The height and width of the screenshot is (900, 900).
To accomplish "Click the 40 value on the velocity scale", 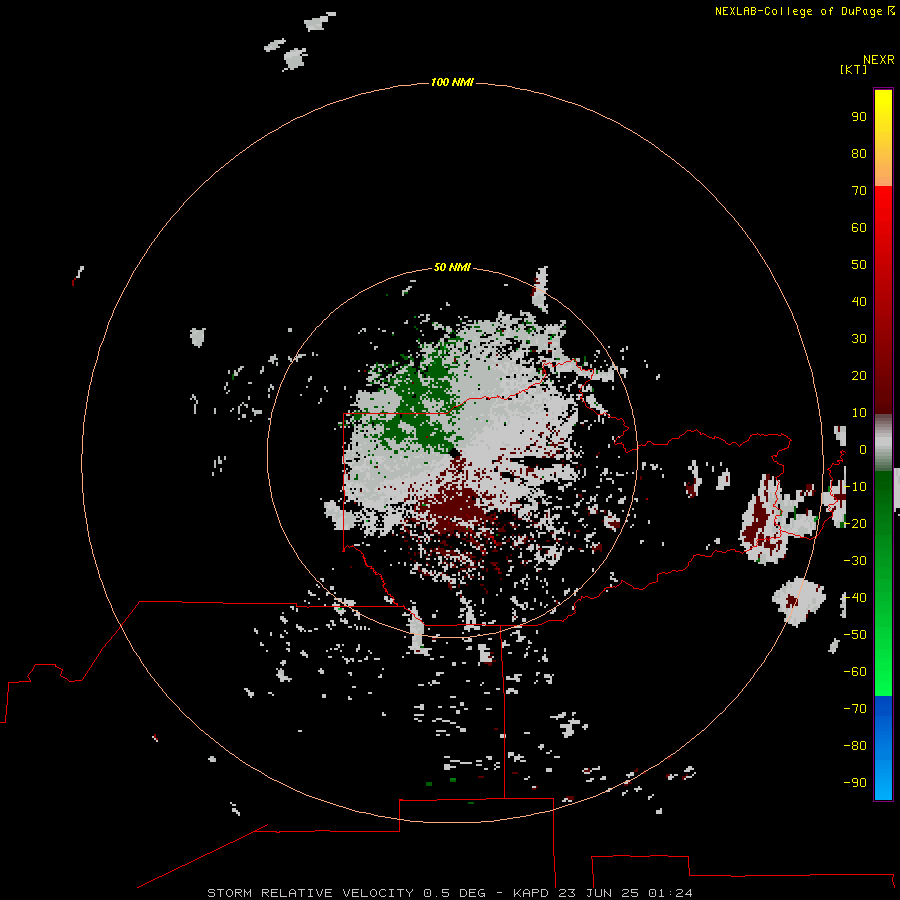I will [x=859, y=301].
